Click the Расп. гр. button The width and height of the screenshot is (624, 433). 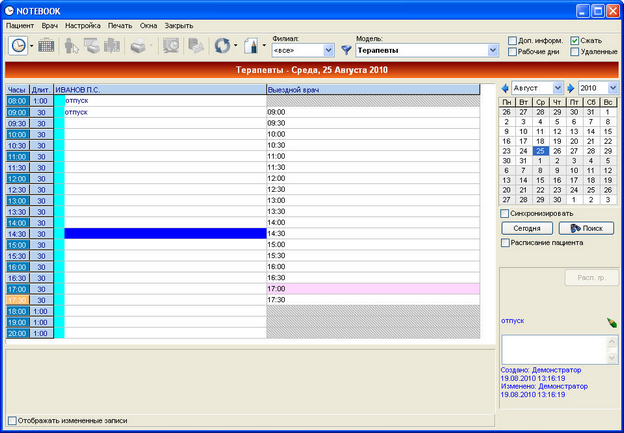pos(592,278)
